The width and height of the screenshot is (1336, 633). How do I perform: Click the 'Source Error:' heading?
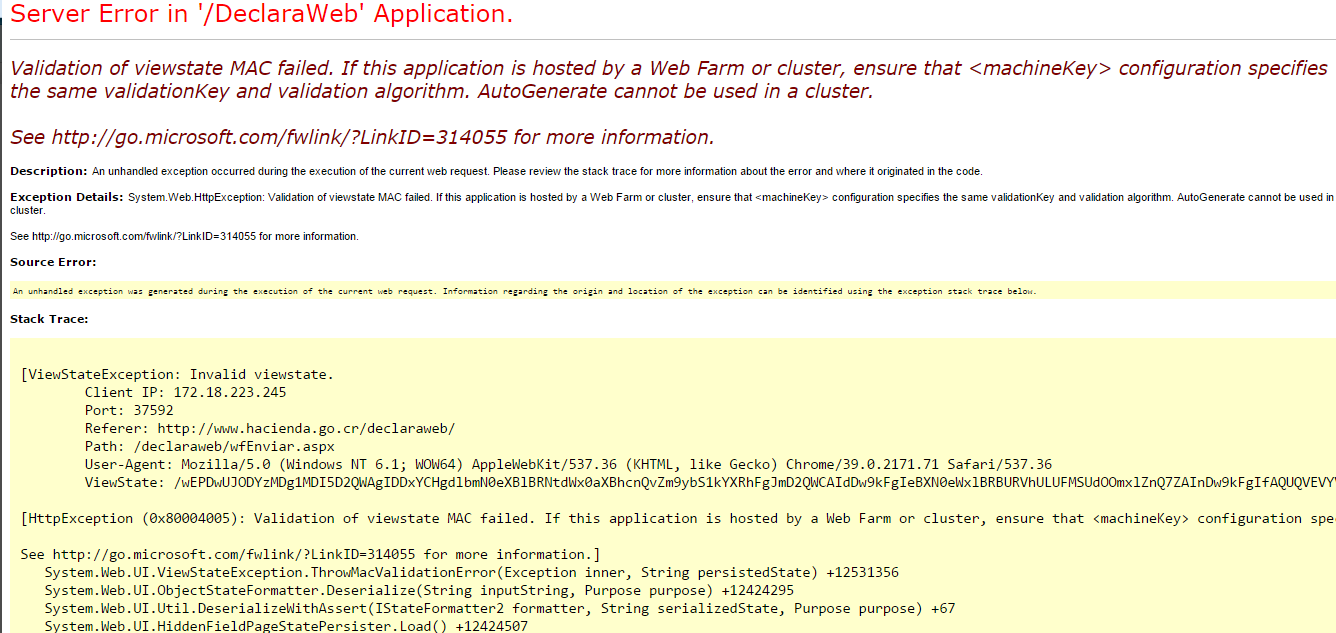53,262
